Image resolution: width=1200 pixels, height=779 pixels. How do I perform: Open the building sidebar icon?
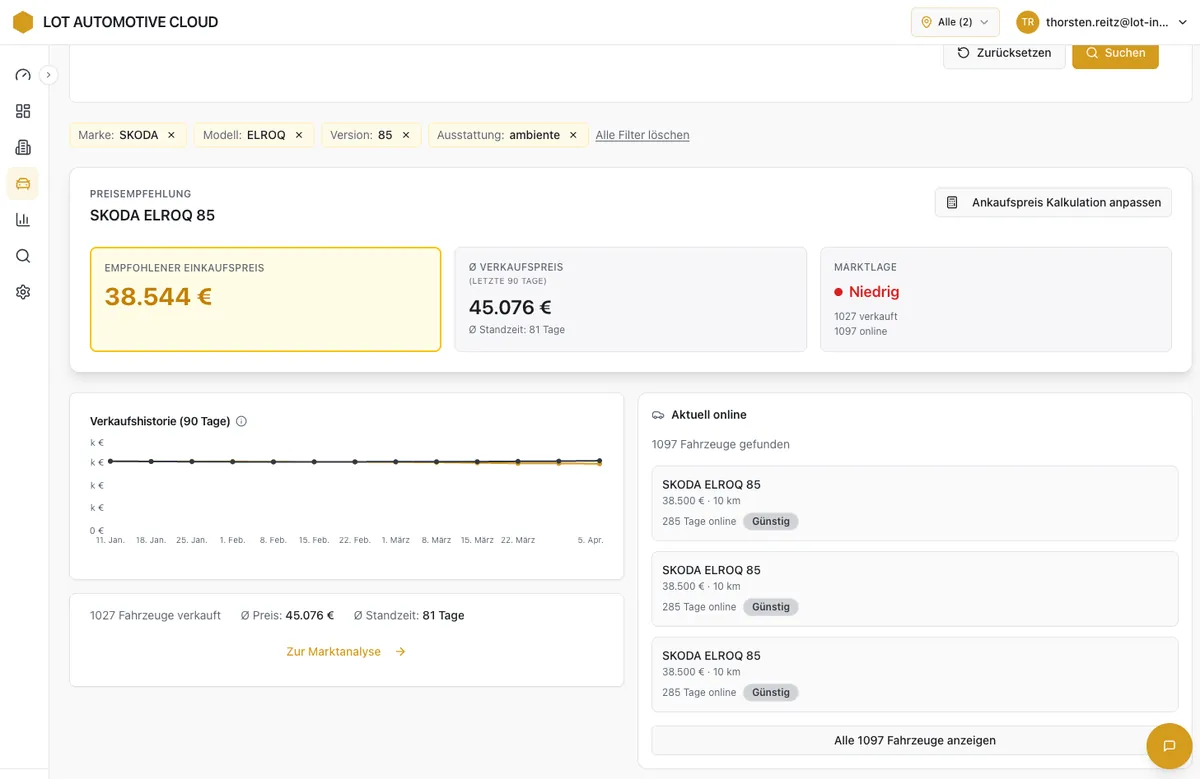click(x=23, y=147)
